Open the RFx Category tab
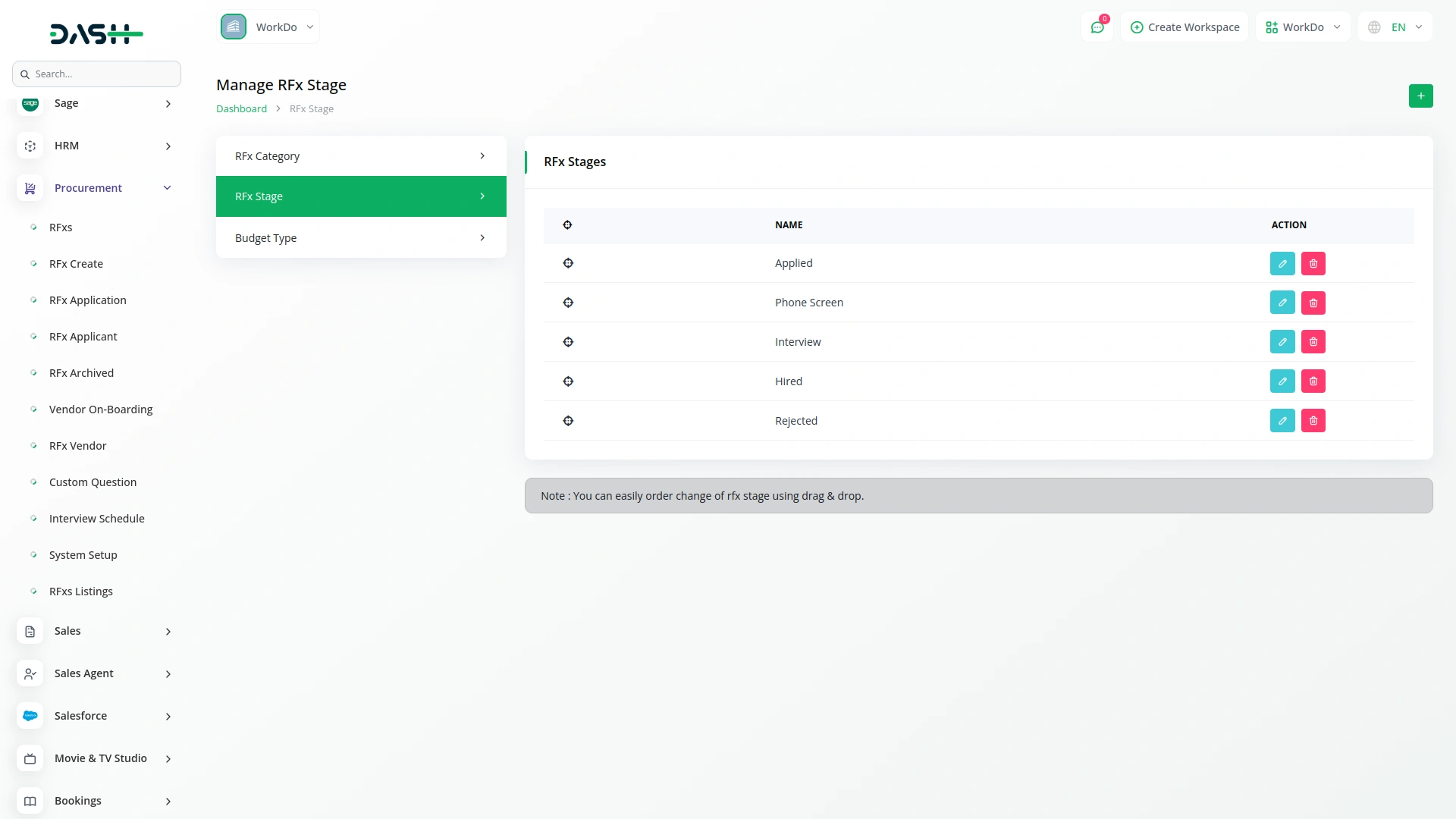 coord(361,156)
